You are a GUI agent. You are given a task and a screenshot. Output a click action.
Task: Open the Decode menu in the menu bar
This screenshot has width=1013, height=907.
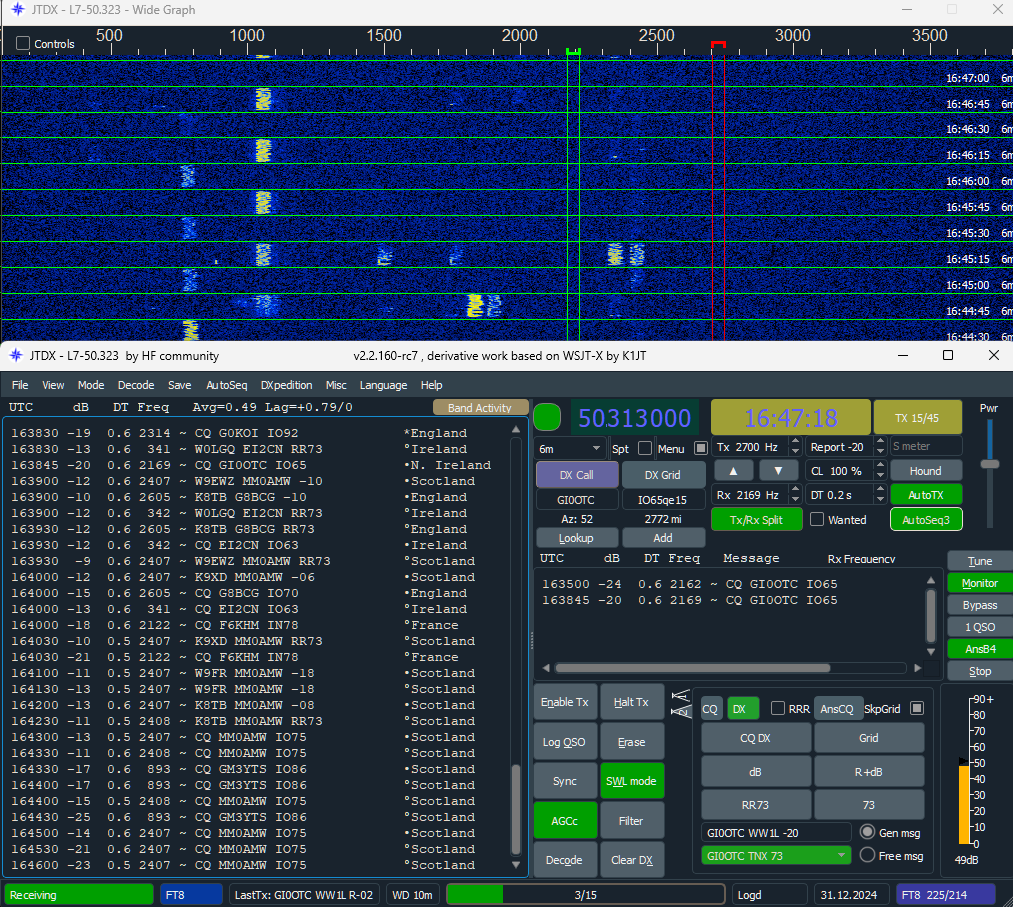point(136,385)
